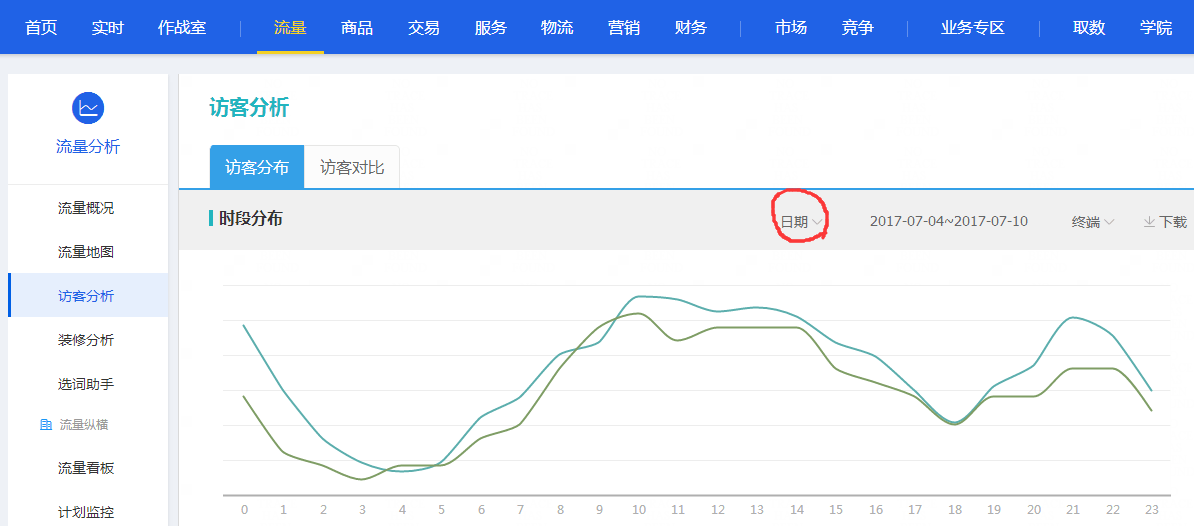Open the 日期 dropdown
Image resolution: width=1194 pixels, height=526 pixels.
click(800, 222)
